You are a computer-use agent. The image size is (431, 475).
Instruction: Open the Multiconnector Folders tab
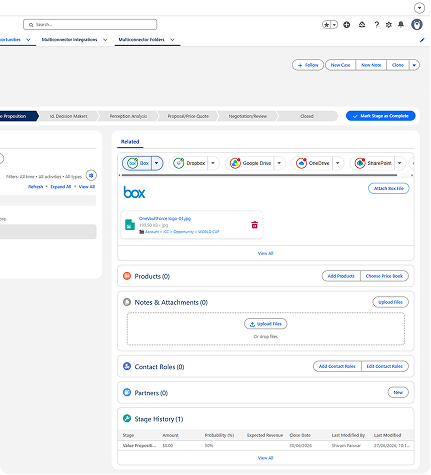point(142,40)
